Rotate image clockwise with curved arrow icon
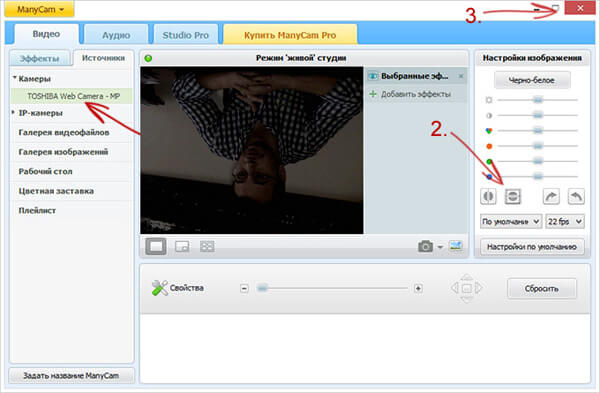The image size is (600, 393). click(551, 197)
